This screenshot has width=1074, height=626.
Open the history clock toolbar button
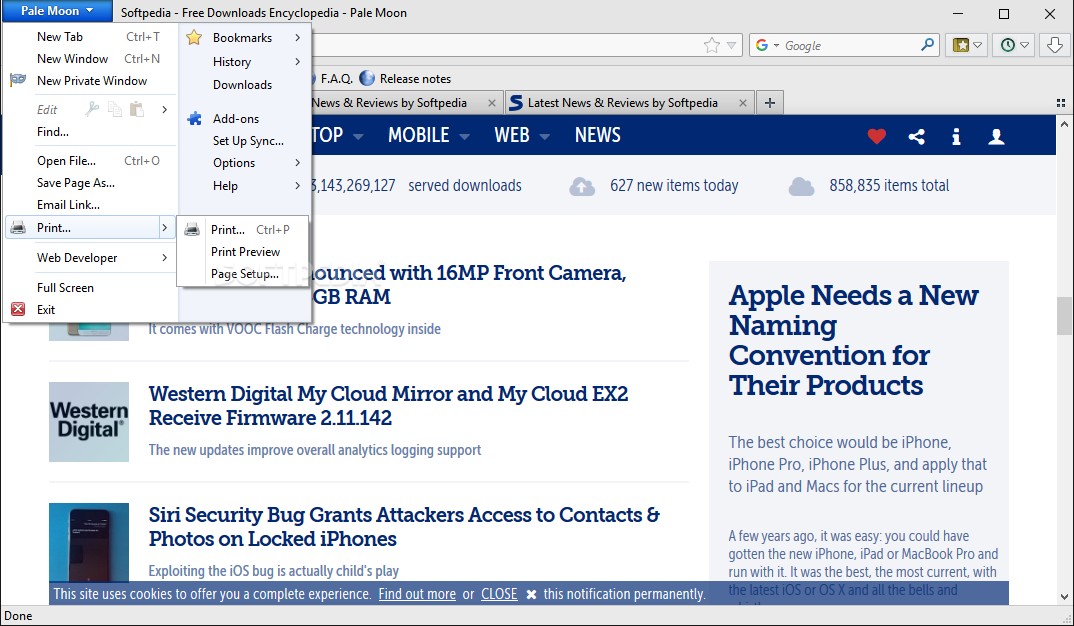pos(1014,45)
